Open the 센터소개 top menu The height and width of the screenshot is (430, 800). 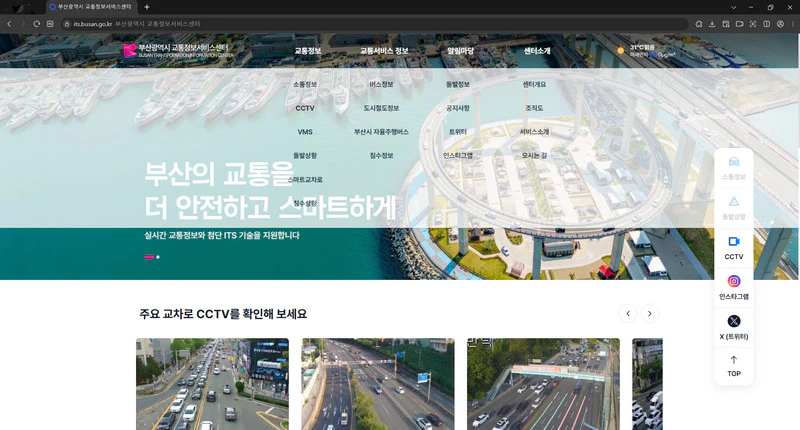coord(537,51)
